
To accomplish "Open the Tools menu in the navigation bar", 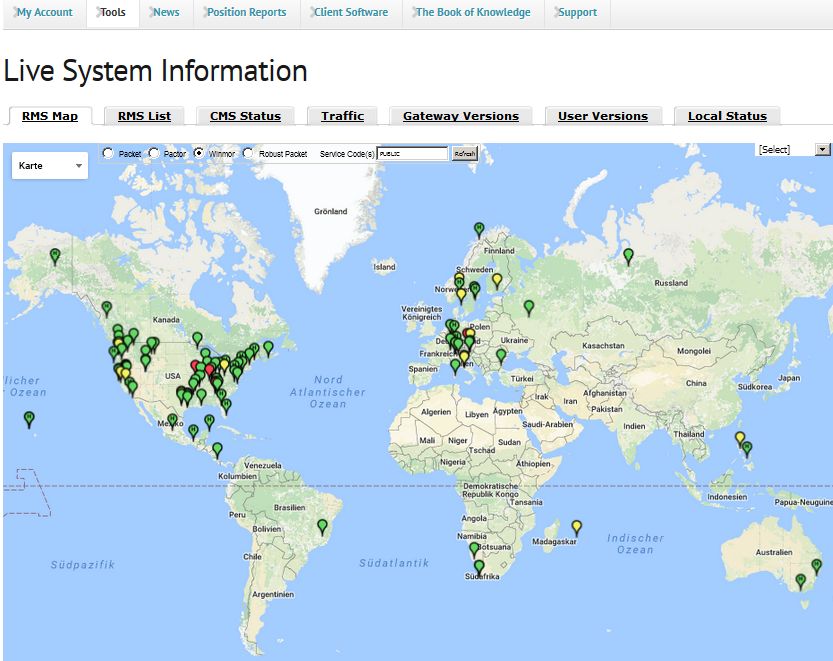I will [x=112, y=13].
